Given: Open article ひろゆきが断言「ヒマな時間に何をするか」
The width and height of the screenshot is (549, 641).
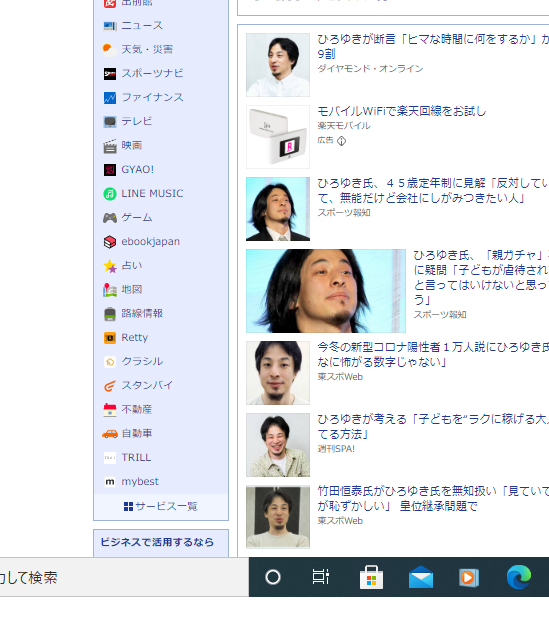Looking at the screenshot, I should coord(433,46).
